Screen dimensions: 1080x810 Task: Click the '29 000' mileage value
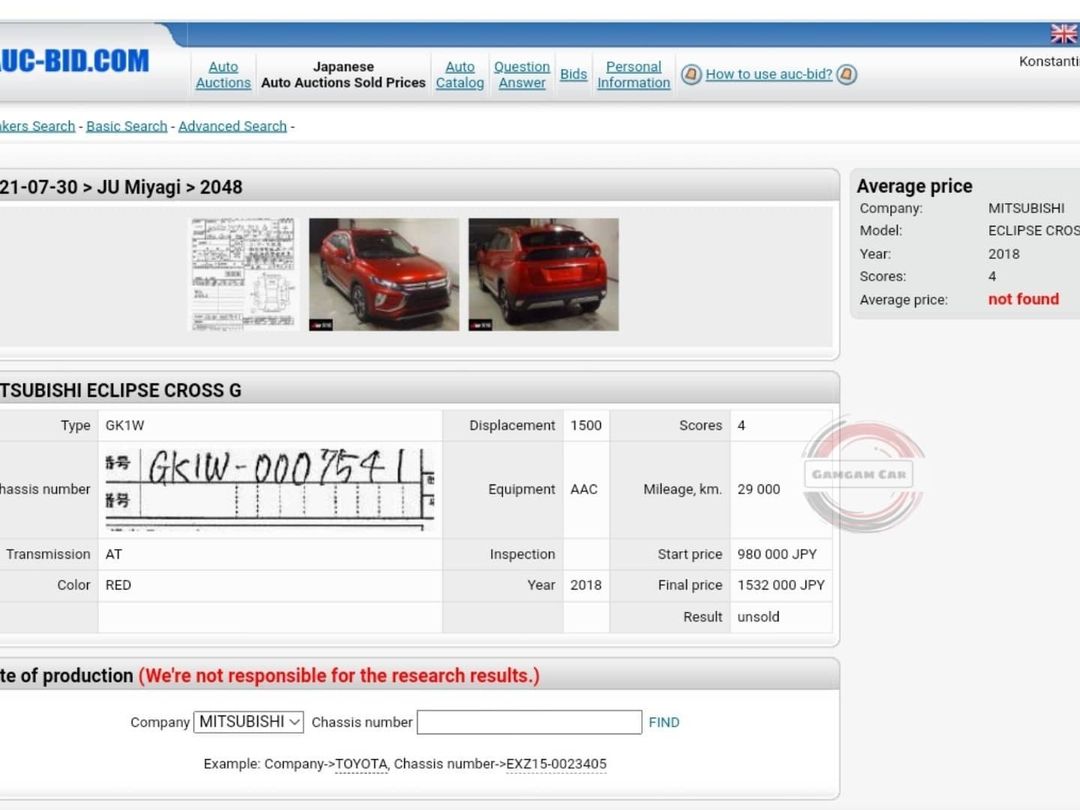click(x=758, y=489)
